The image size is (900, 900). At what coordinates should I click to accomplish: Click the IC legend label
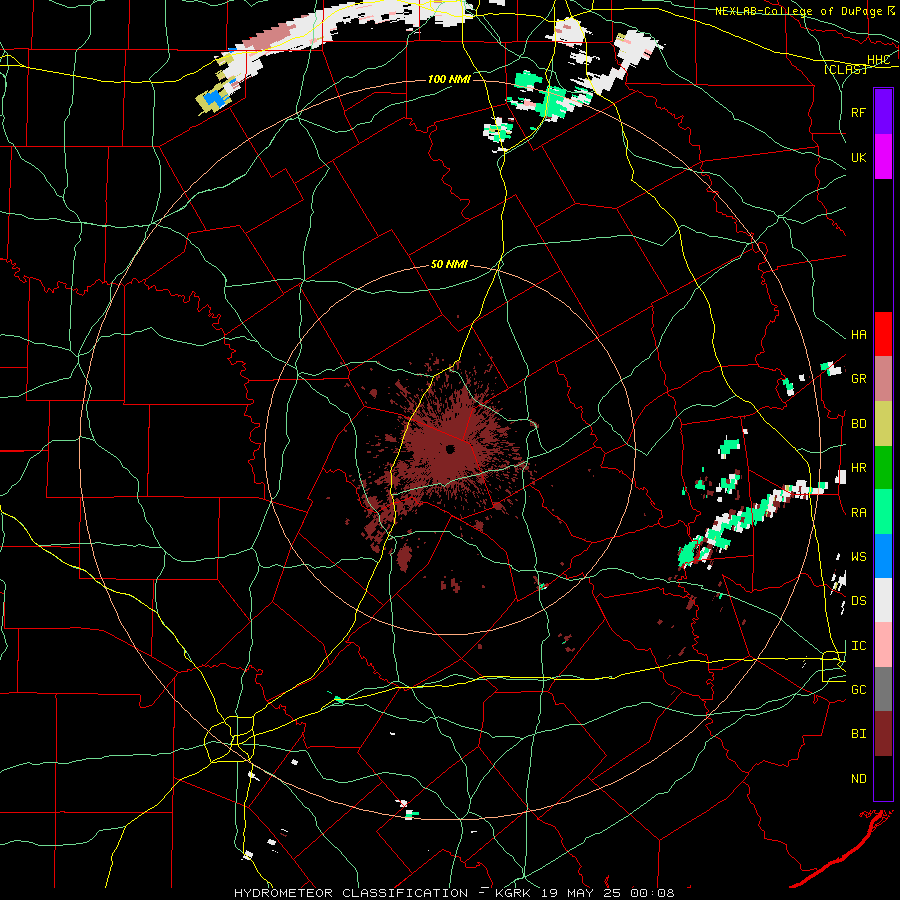[x=858, y=646]
